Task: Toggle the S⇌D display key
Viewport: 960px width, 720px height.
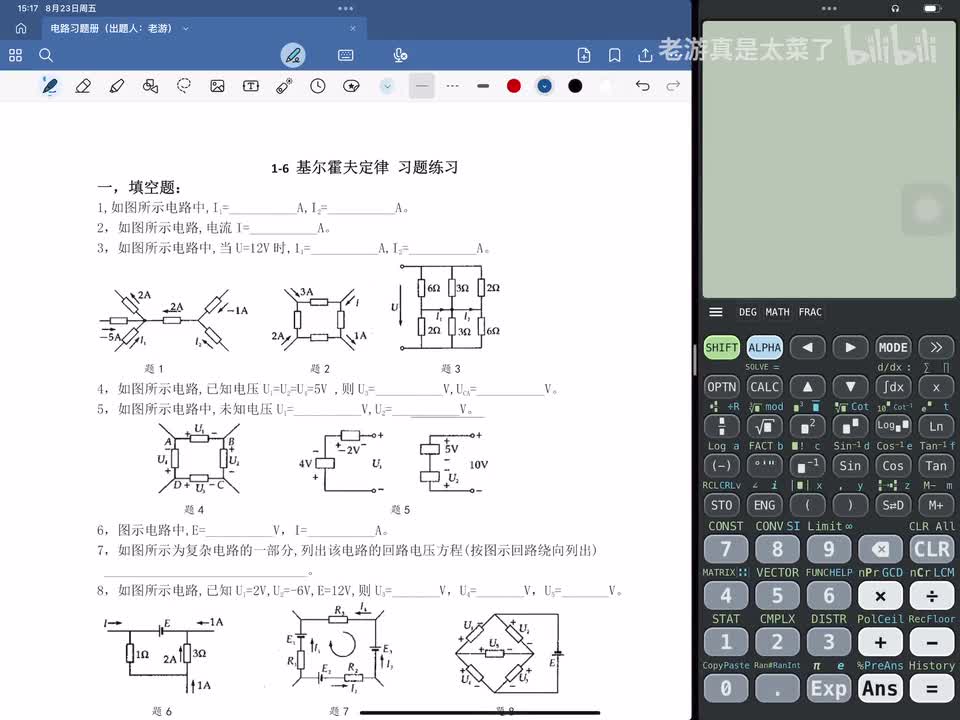Action: pyautogui.click(x=893, y=505)
